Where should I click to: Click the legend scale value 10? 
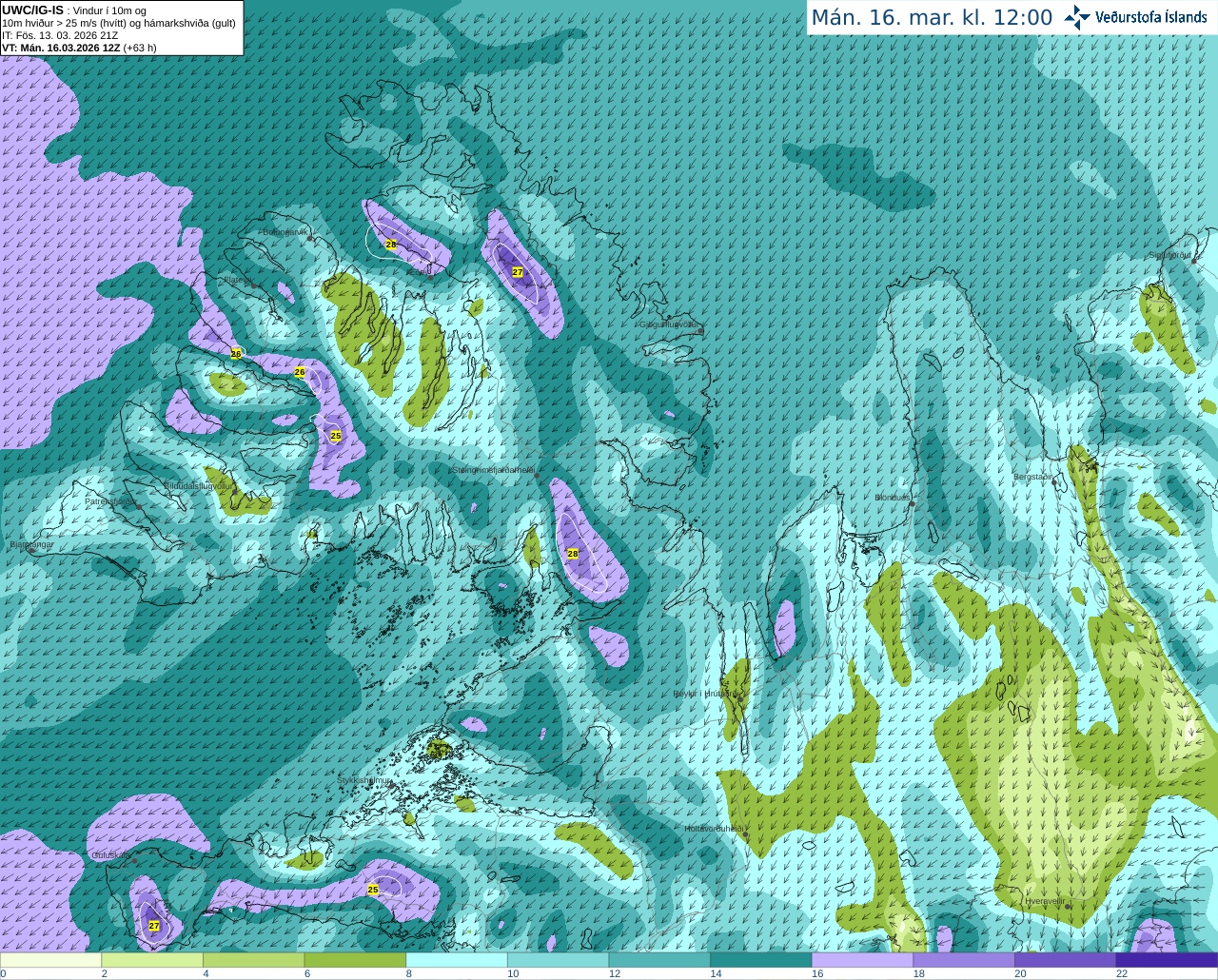click(x=513, y=973)
